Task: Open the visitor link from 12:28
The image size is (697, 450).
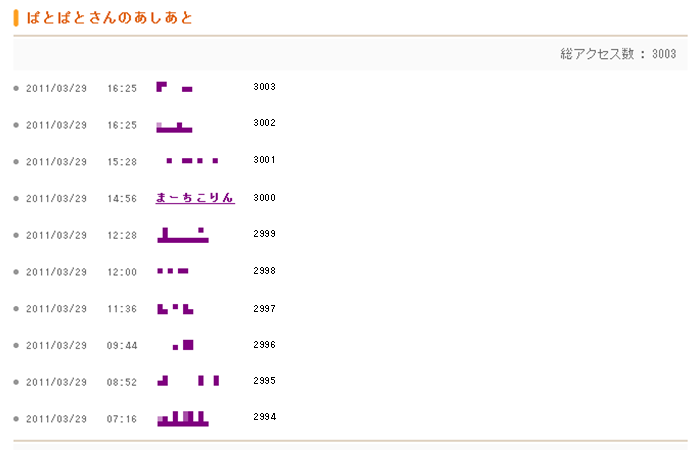Action: 183,235
